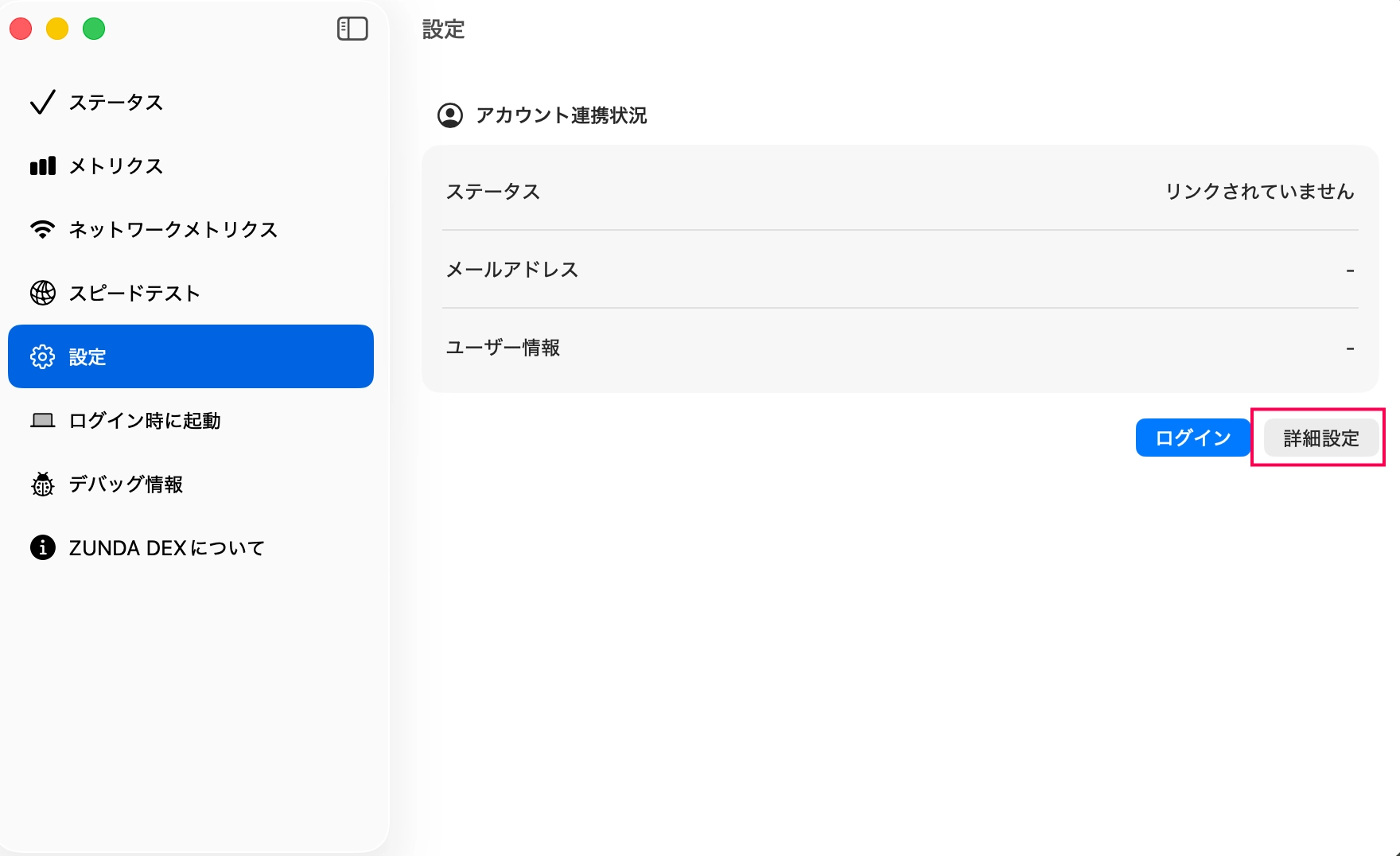
Task: Close the window with the red button
Action: tap(21, 29)
